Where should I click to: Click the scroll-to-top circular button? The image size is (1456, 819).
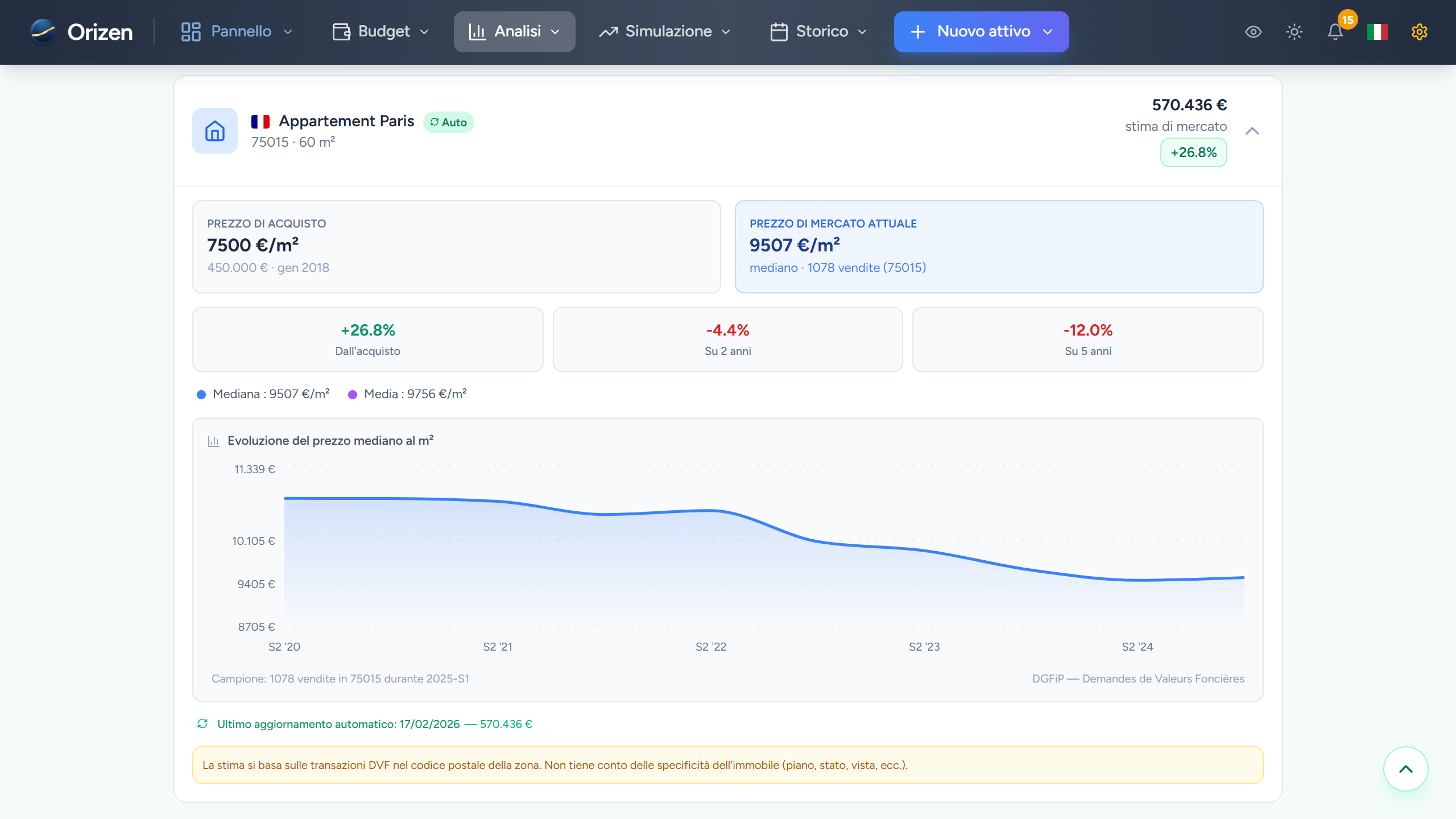point(1405,769)
